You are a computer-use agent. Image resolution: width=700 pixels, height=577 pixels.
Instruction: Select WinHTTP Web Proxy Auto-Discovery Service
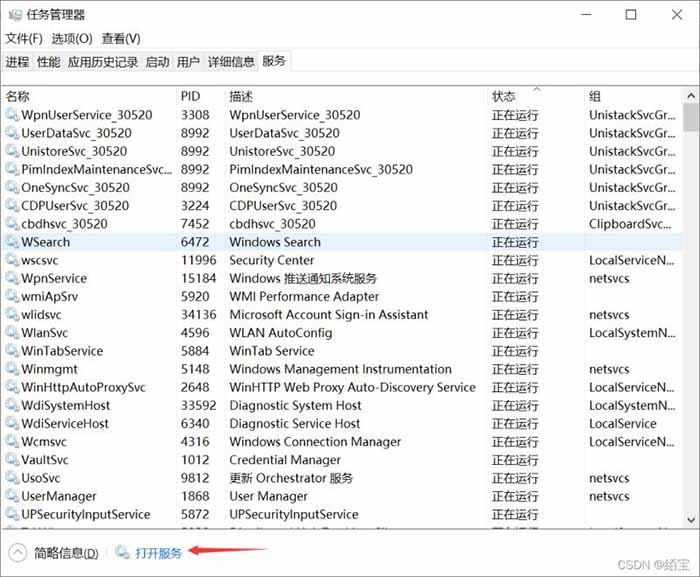click(x=352, y=387)
